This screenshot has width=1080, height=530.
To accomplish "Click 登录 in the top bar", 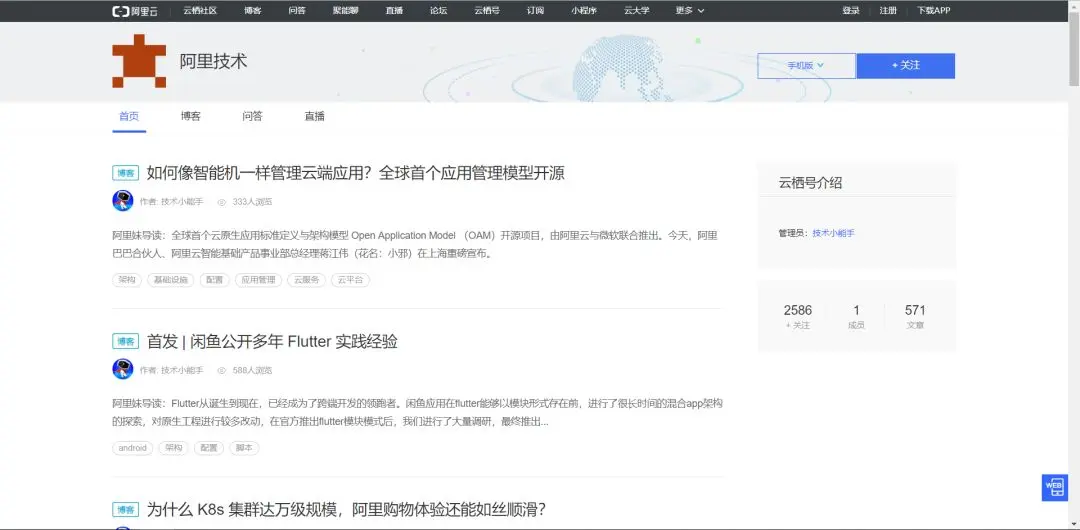I will point(851,10).
